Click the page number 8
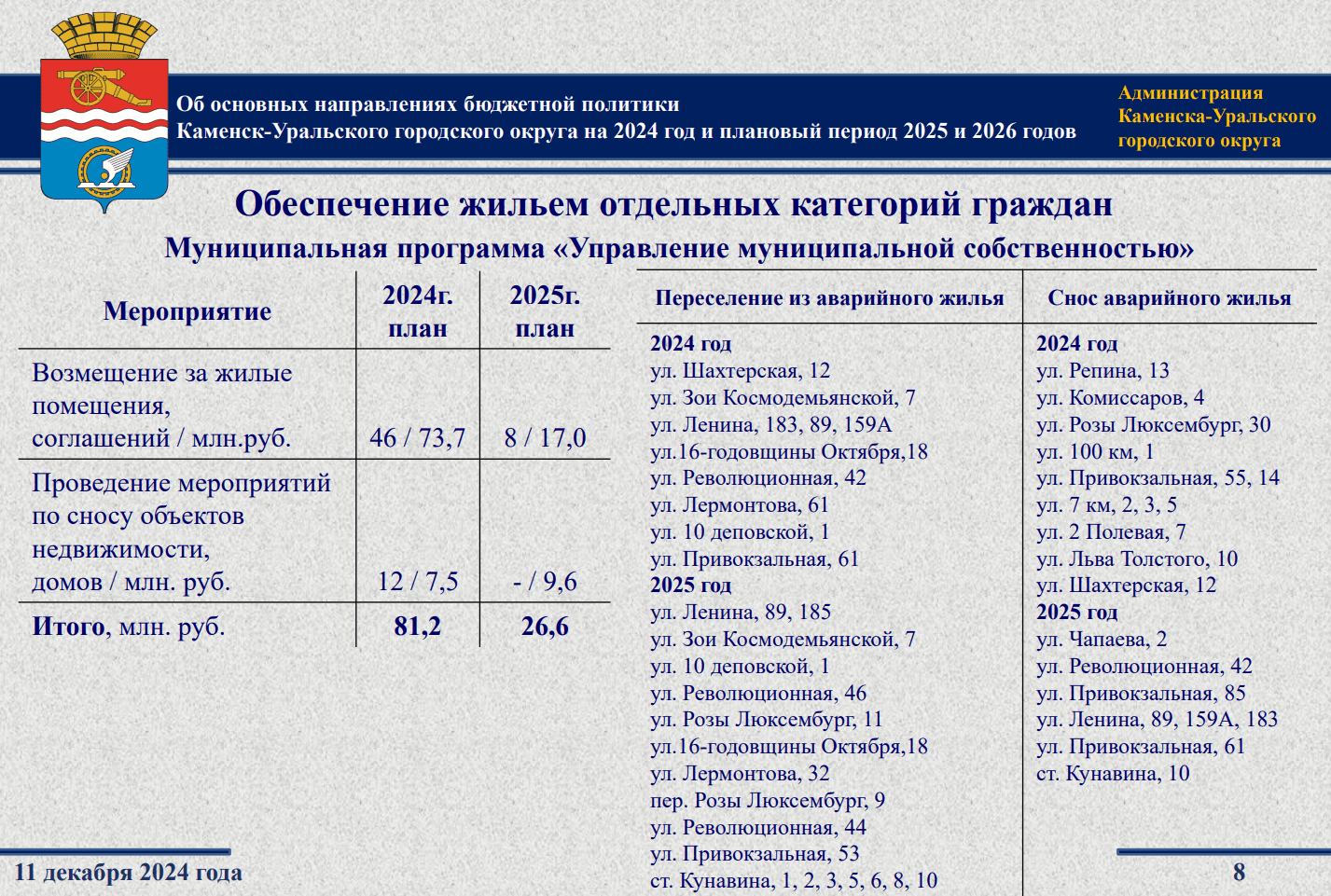 click(1238, 874)
